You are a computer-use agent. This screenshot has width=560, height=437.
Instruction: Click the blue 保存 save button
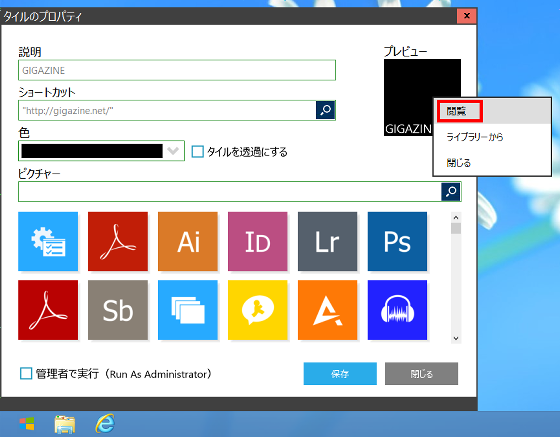340,373
